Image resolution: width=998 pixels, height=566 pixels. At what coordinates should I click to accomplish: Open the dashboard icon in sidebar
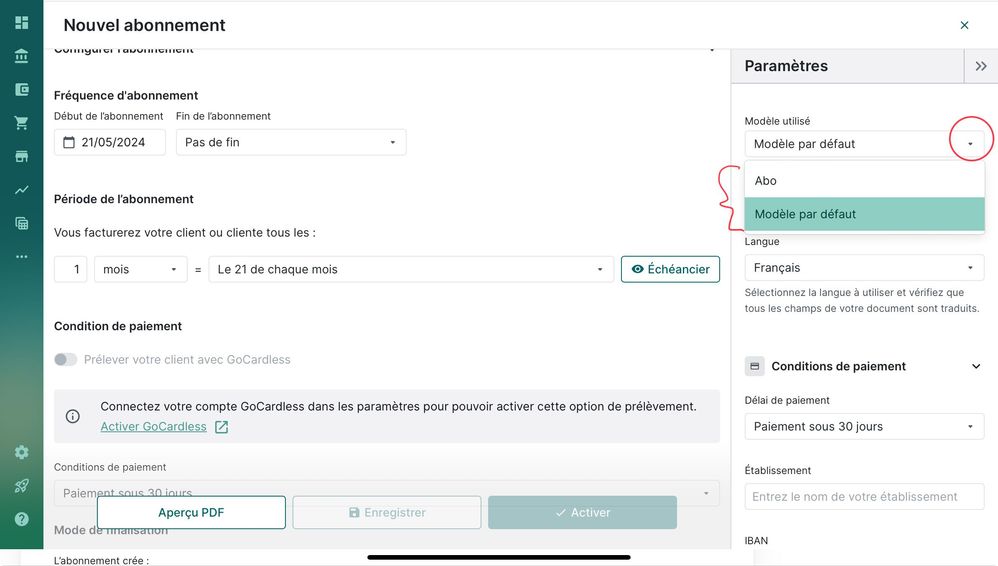[x=21, y=22]
